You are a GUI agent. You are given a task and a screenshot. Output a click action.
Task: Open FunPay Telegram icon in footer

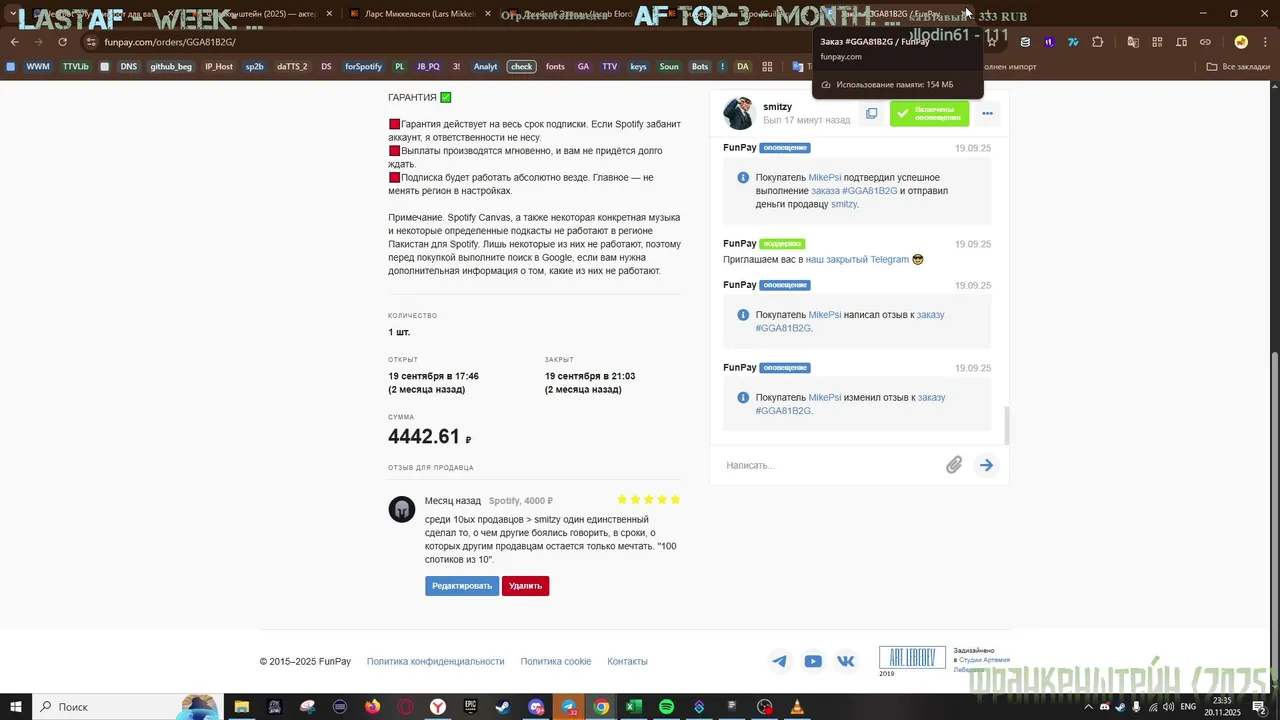tap(780, 661)
